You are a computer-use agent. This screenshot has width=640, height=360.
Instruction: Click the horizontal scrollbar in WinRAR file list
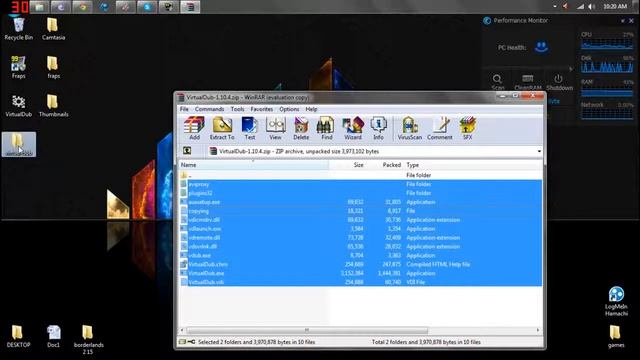click(307, 330)
